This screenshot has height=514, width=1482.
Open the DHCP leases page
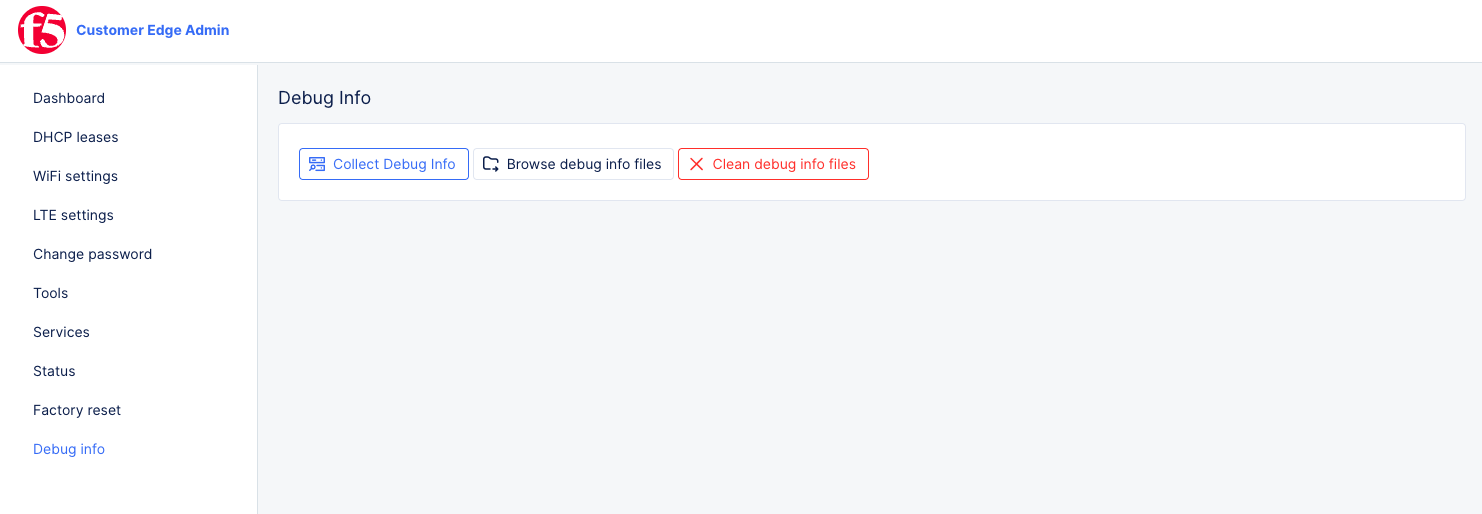tap(76, 137)
